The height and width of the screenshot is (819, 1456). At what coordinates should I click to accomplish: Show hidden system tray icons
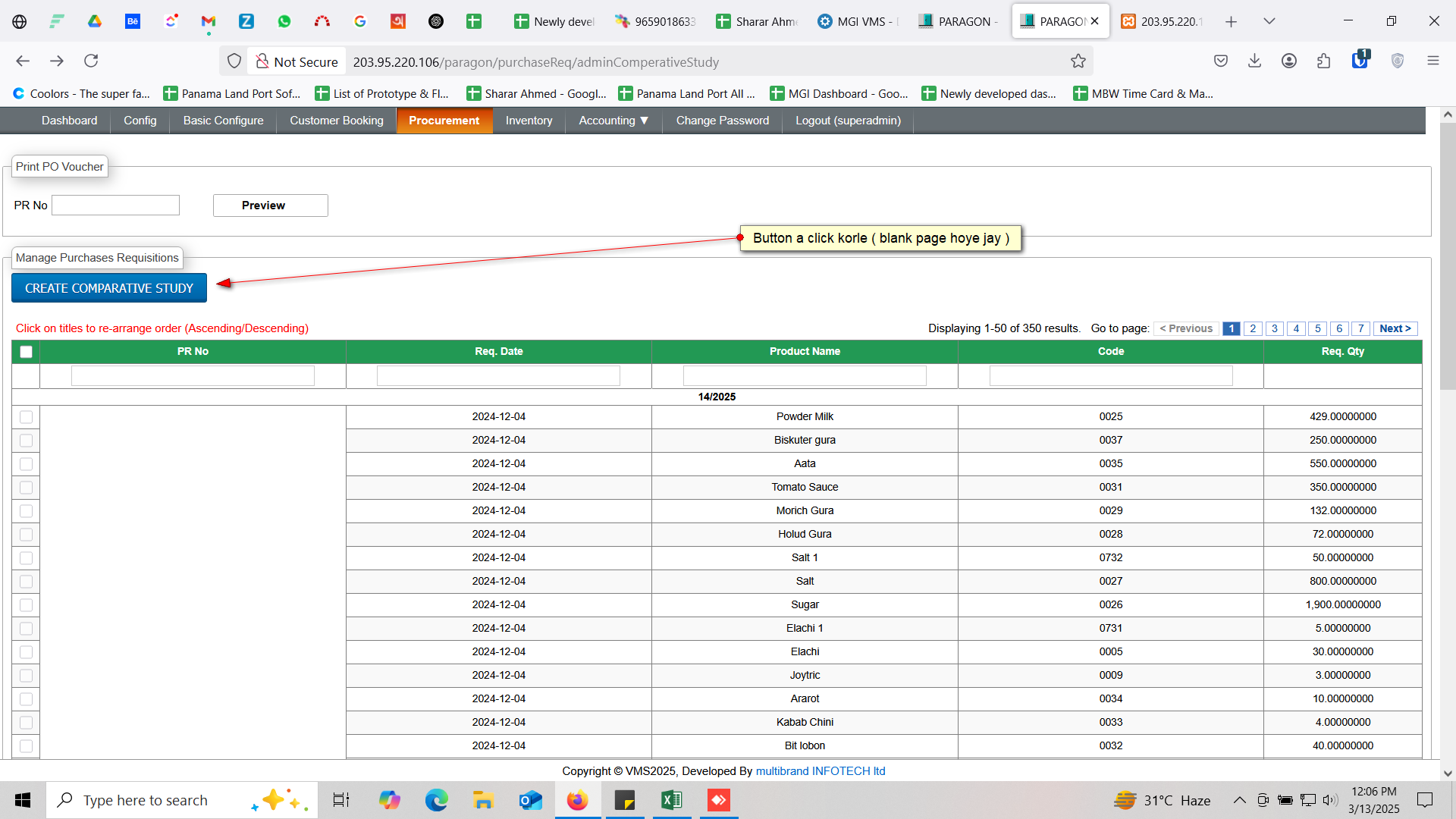pos(1239,800)
